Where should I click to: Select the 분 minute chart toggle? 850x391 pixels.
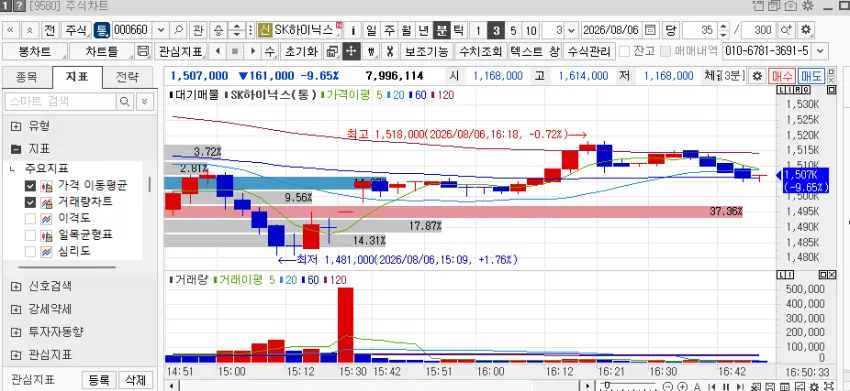click(442, 30)
